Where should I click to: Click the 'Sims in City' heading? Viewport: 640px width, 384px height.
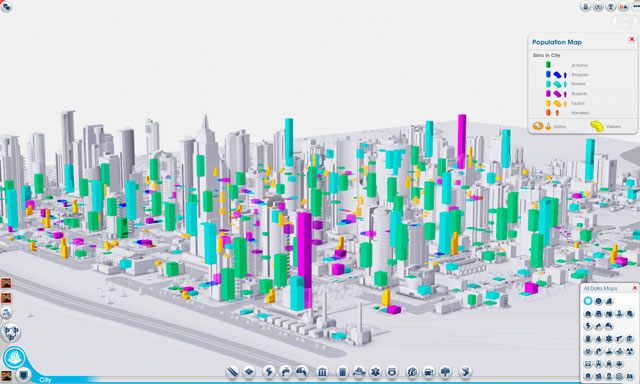pos(546,55)
